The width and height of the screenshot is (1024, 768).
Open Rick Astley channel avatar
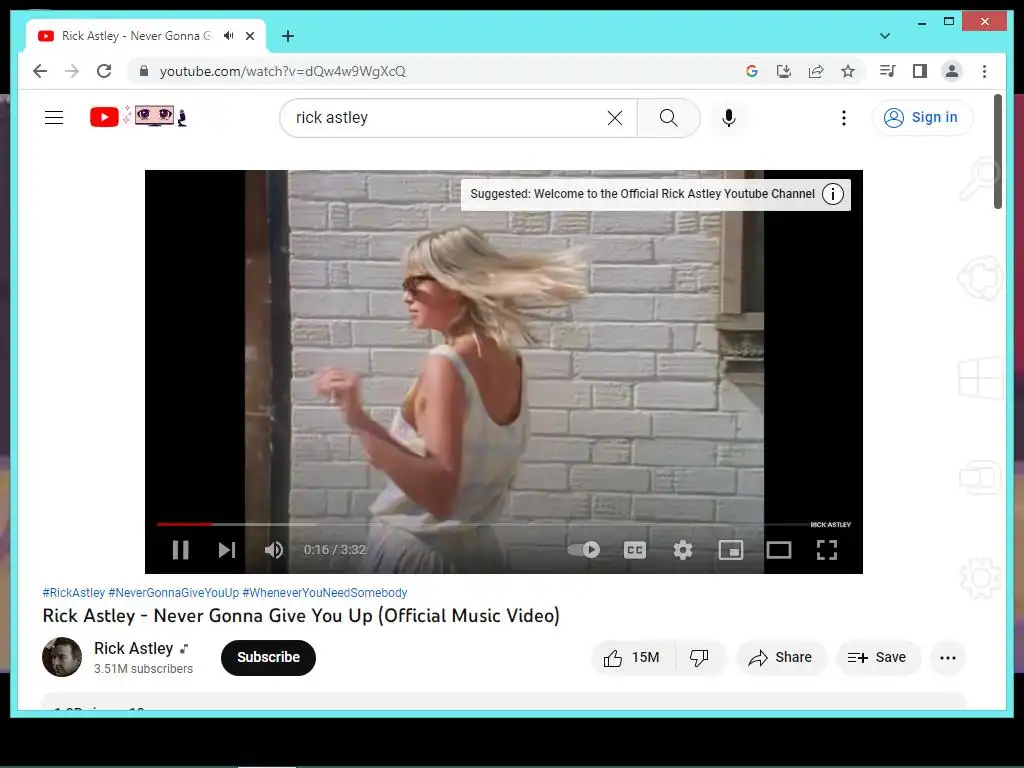pyautogui.click(x=62, y=657)
